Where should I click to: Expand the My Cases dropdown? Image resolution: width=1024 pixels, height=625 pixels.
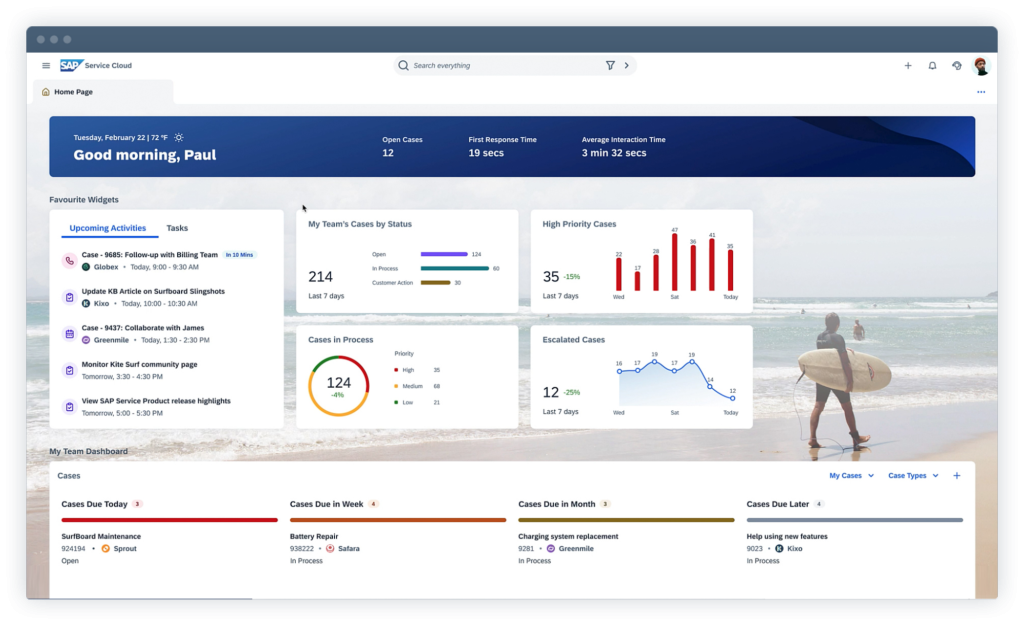[851, 476]
